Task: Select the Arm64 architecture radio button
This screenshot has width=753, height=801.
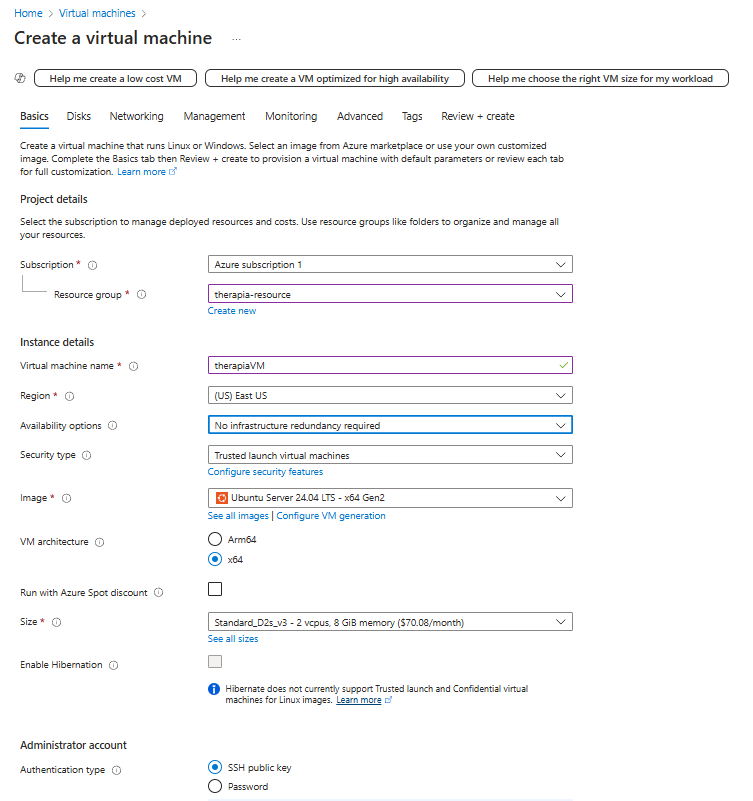Action: click(215, 539)
